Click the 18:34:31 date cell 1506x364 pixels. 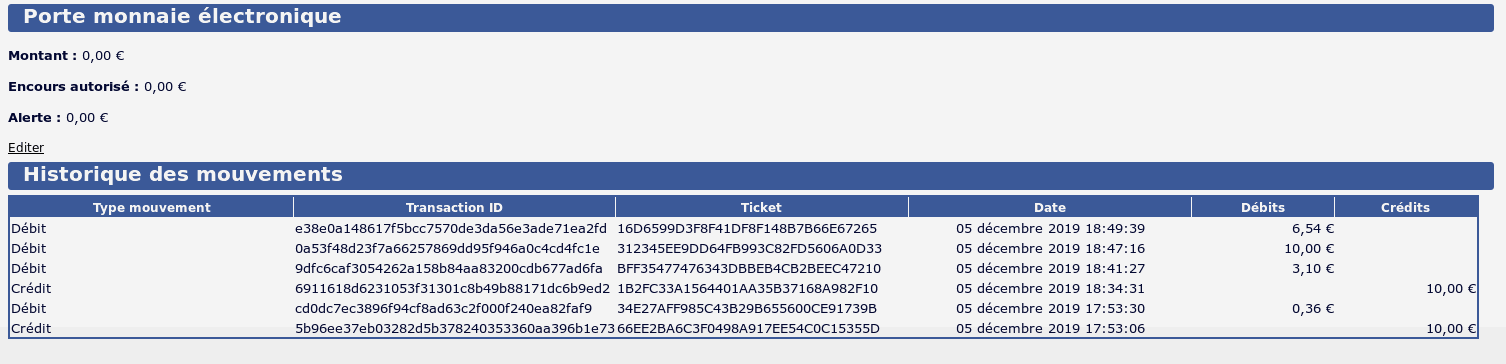1050,288
